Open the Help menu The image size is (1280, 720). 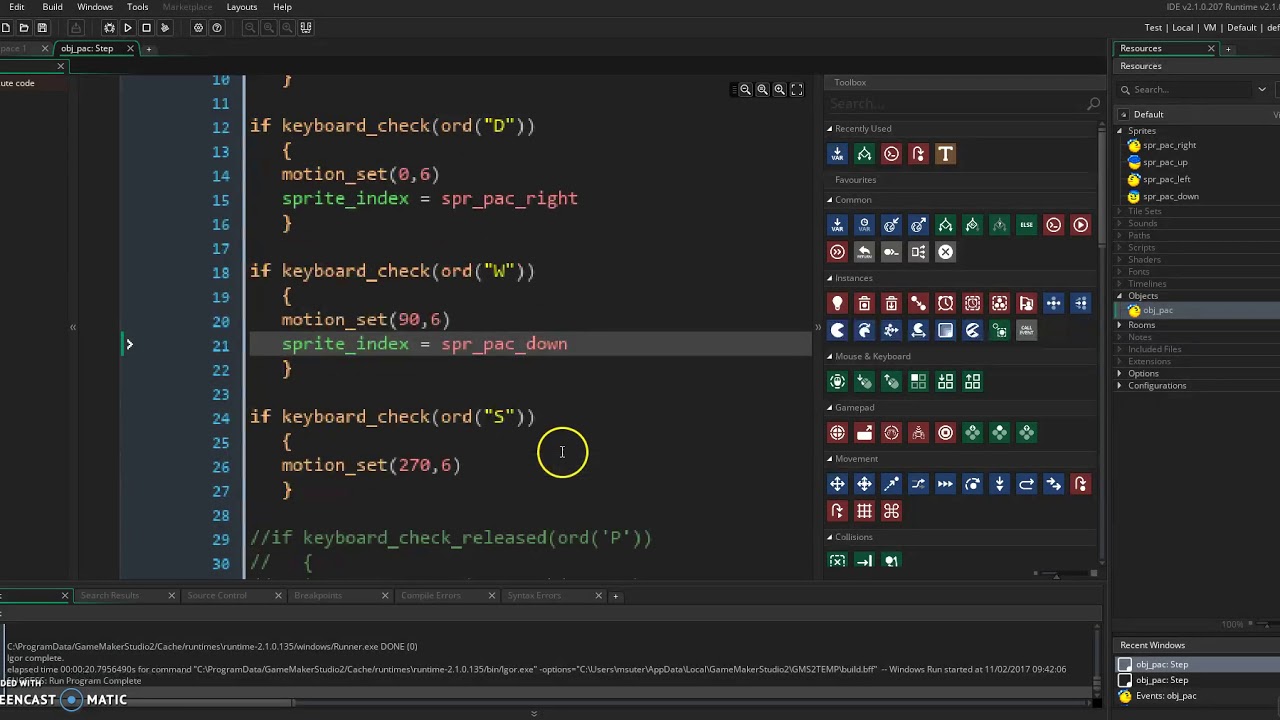tap(282, 7)
